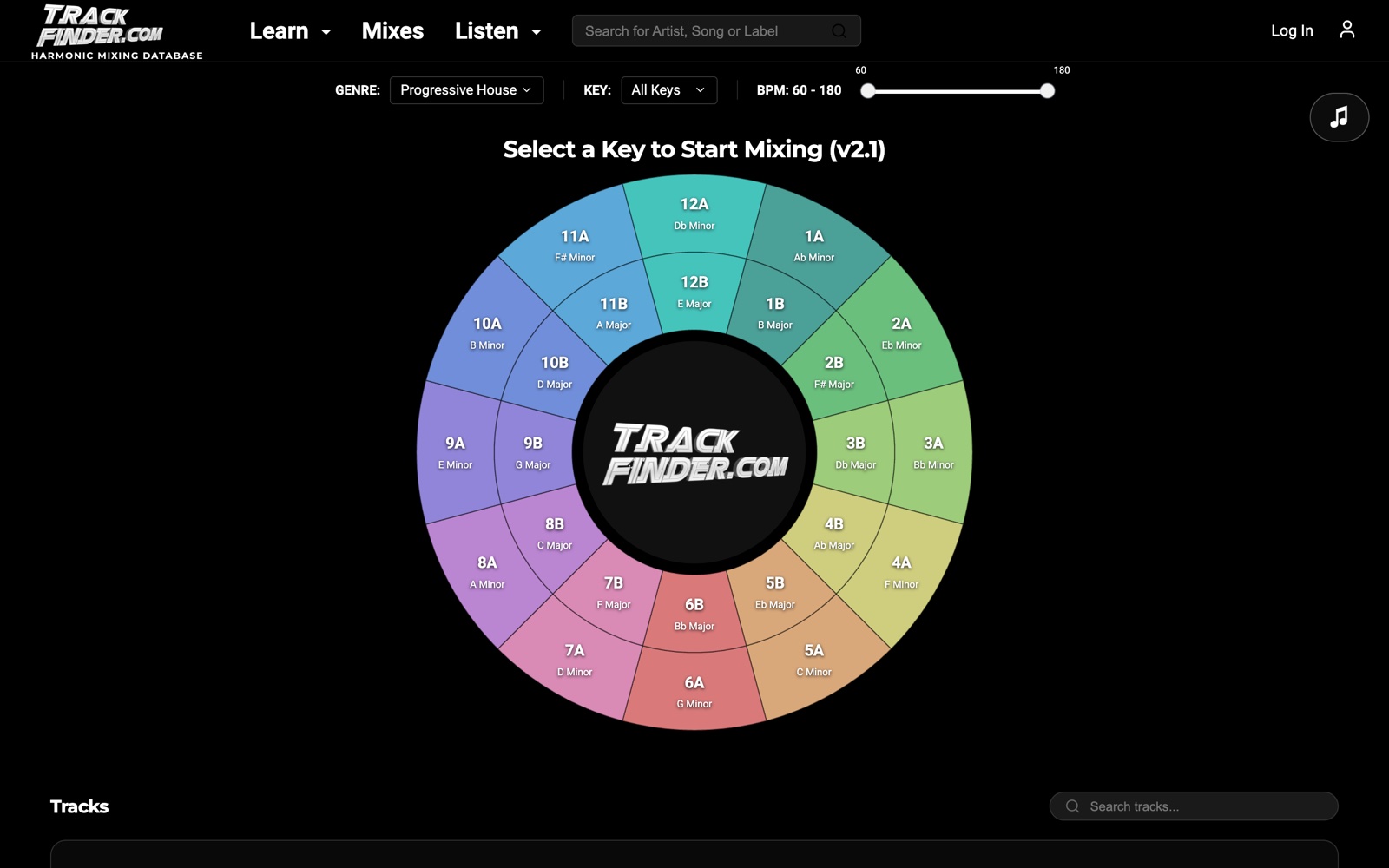
Task: Focus the Search tracks field
Action: pyautogui.click(x=1194, y=806)
